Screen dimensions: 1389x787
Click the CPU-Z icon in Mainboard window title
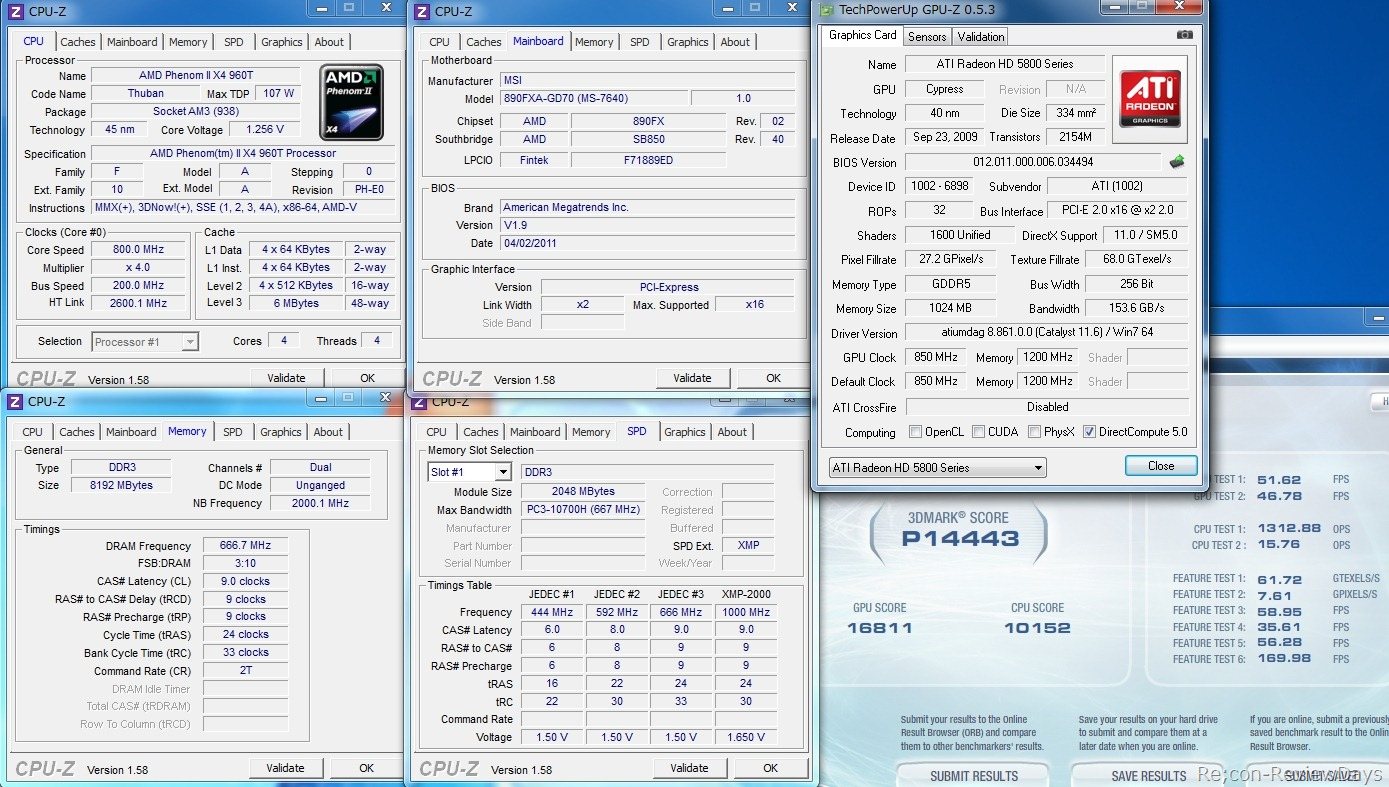click(x=421, y=12)
